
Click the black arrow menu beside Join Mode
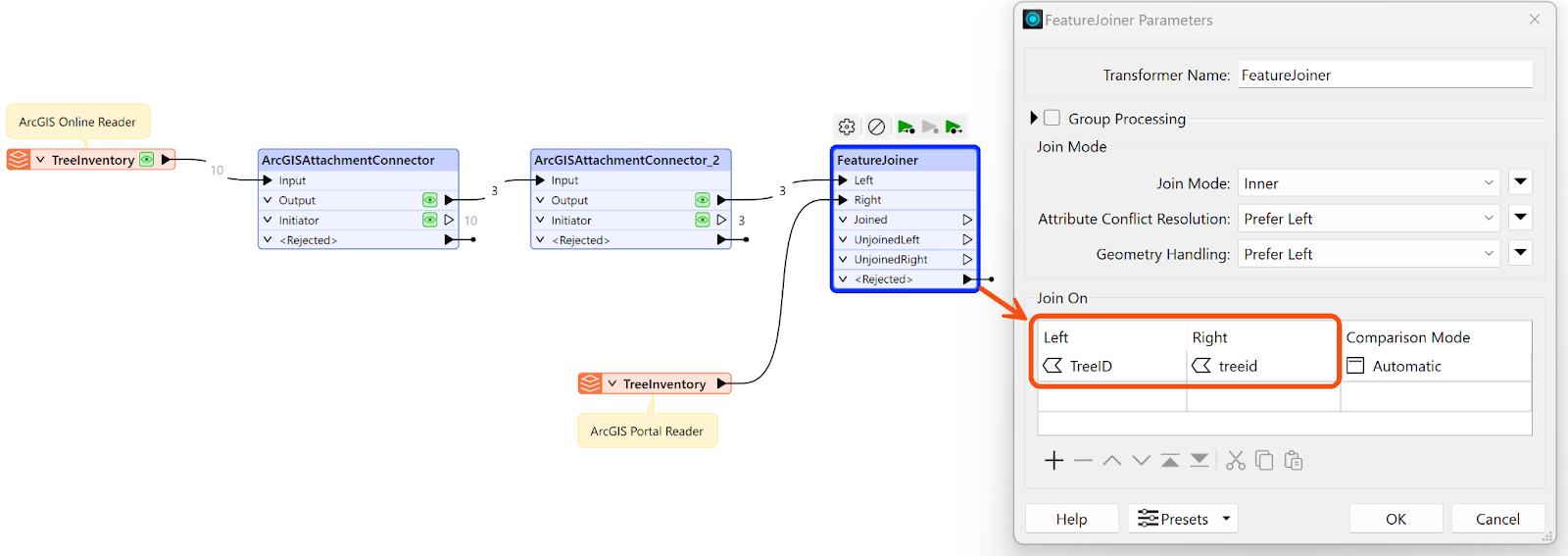(x=1520, y=182)
